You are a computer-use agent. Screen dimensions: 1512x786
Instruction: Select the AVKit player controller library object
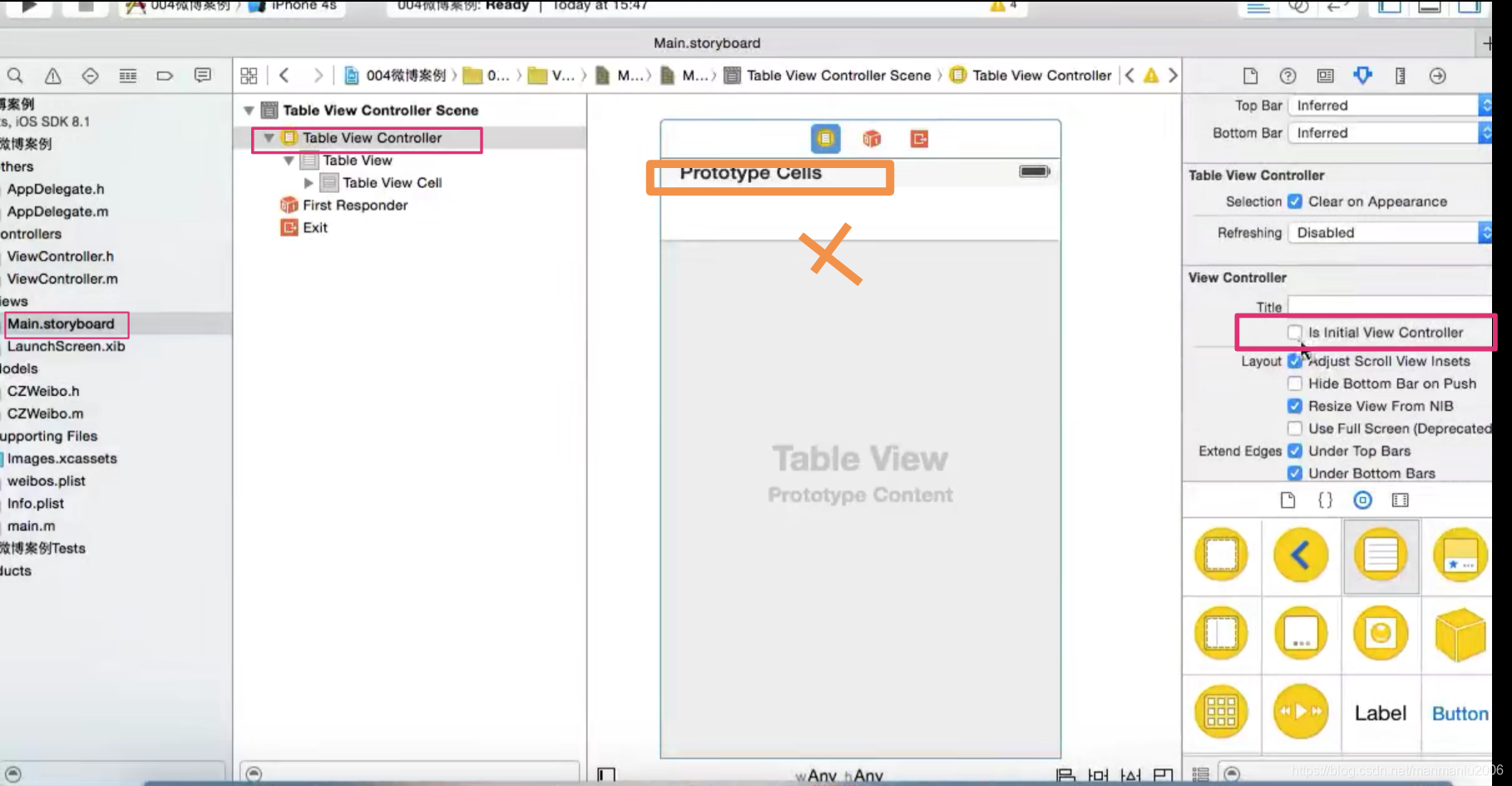point(1301,712)
